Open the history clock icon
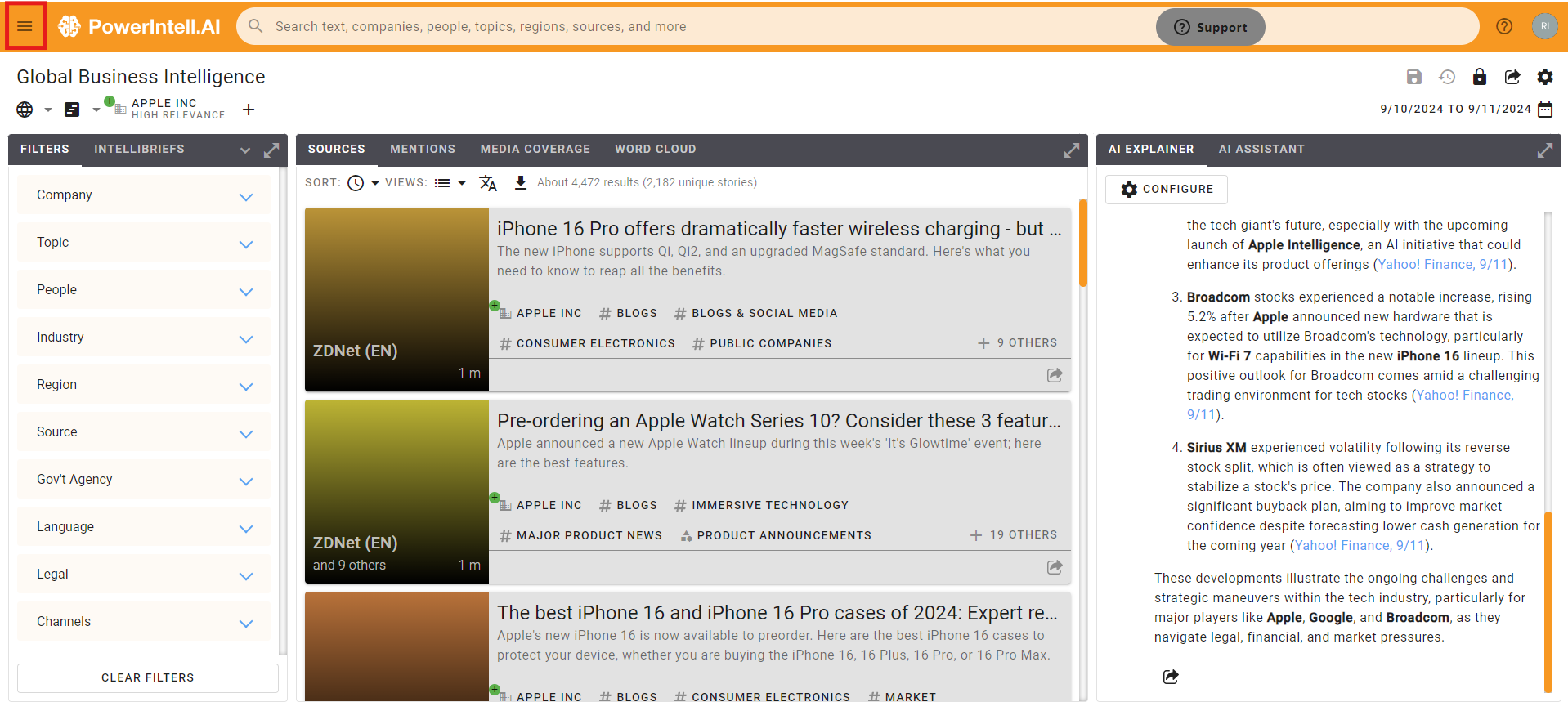 [1447, 77]
